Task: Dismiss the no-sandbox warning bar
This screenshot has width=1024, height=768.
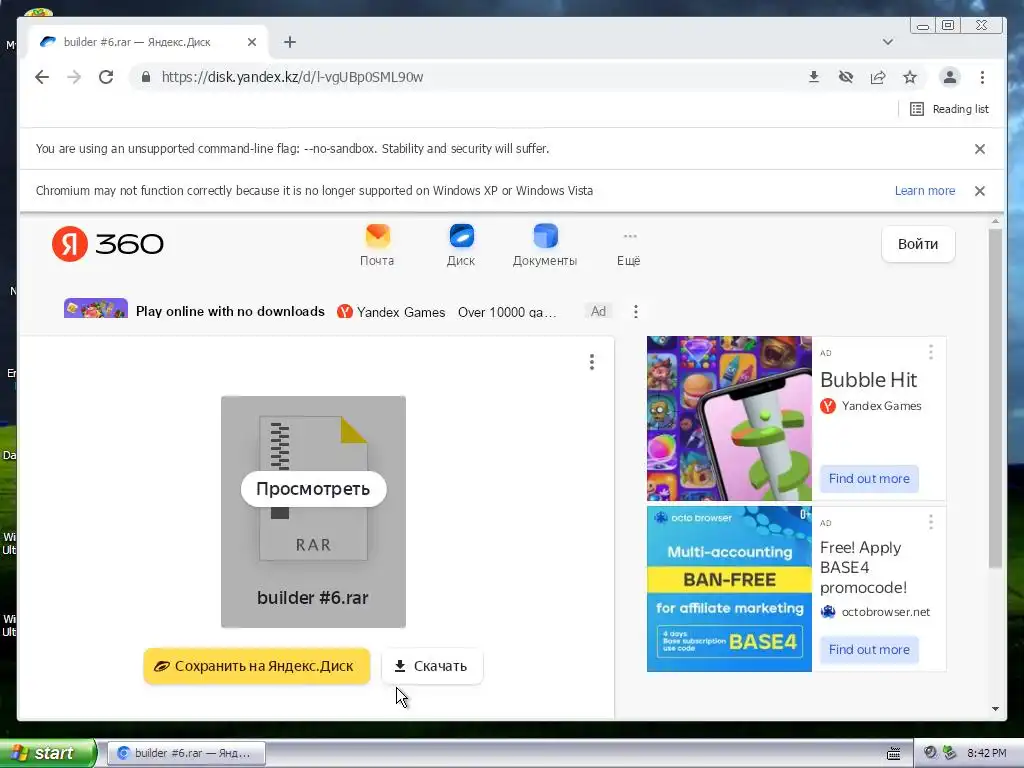Action: point(980,149)
